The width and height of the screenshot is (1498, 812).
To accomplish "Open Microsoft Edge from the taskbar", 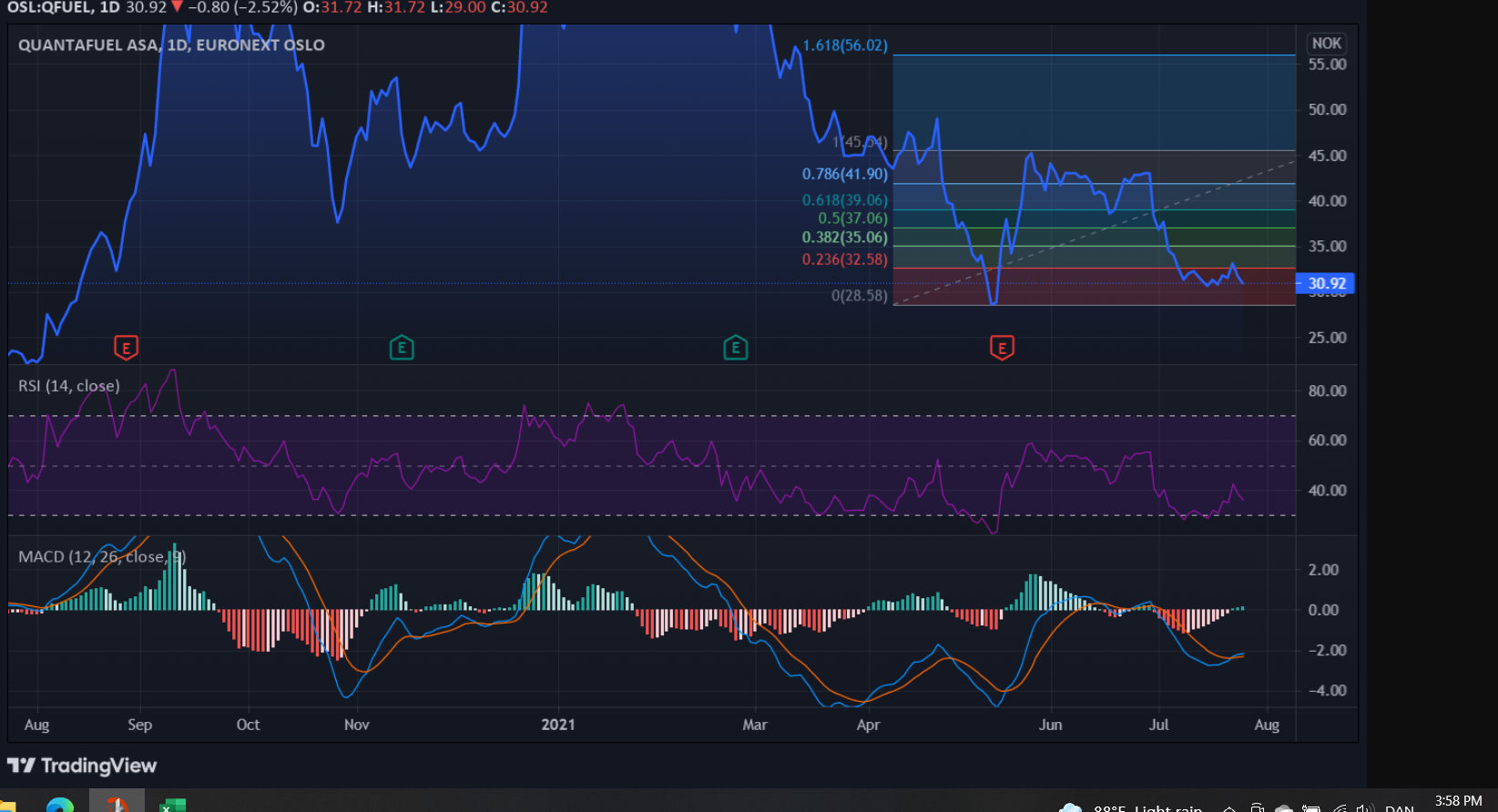I will [60, 805].
